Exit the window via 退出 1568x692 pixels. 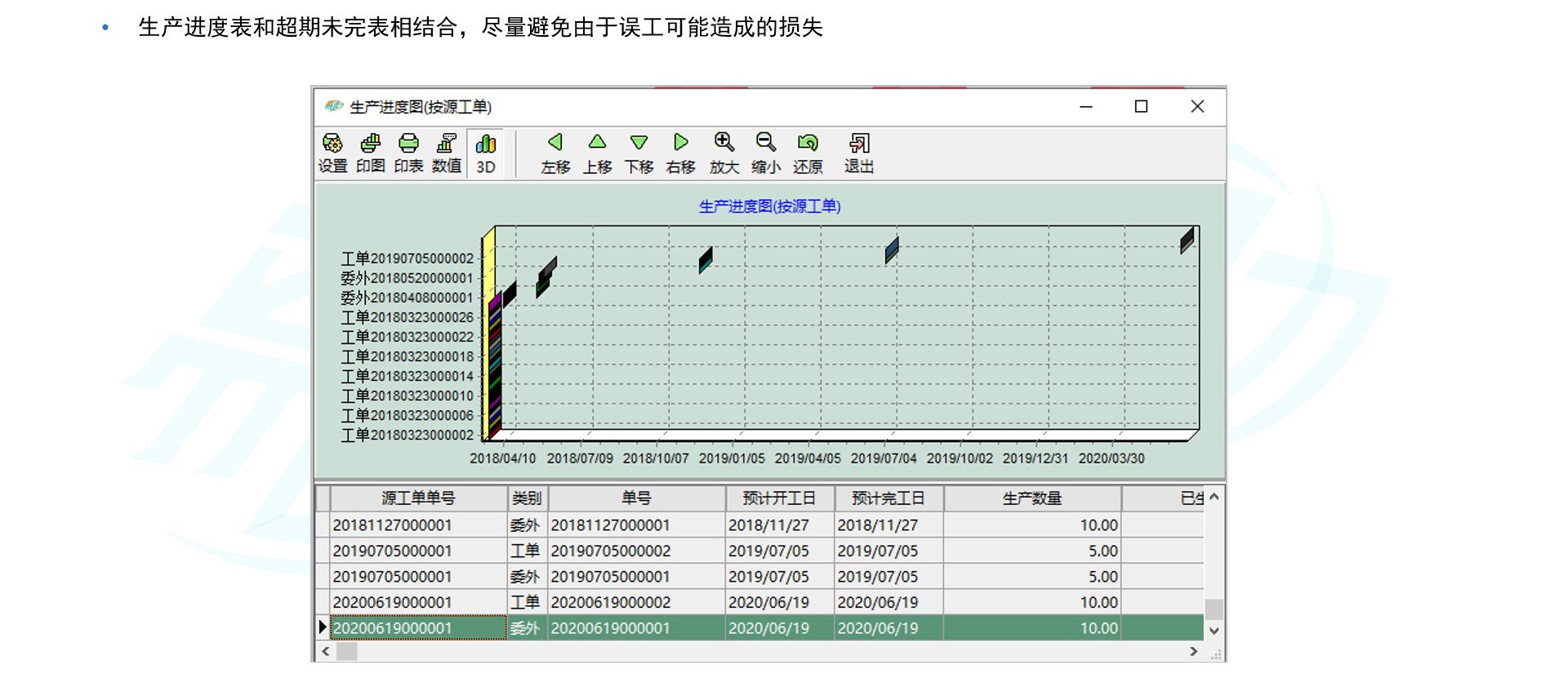[858, 153]
